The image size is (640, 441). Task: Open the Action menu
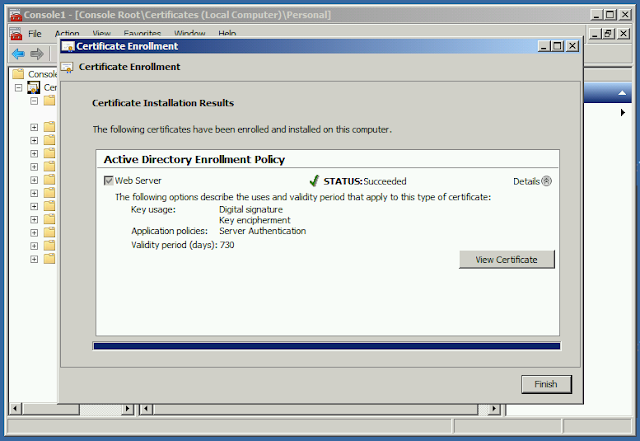point(67,33)
